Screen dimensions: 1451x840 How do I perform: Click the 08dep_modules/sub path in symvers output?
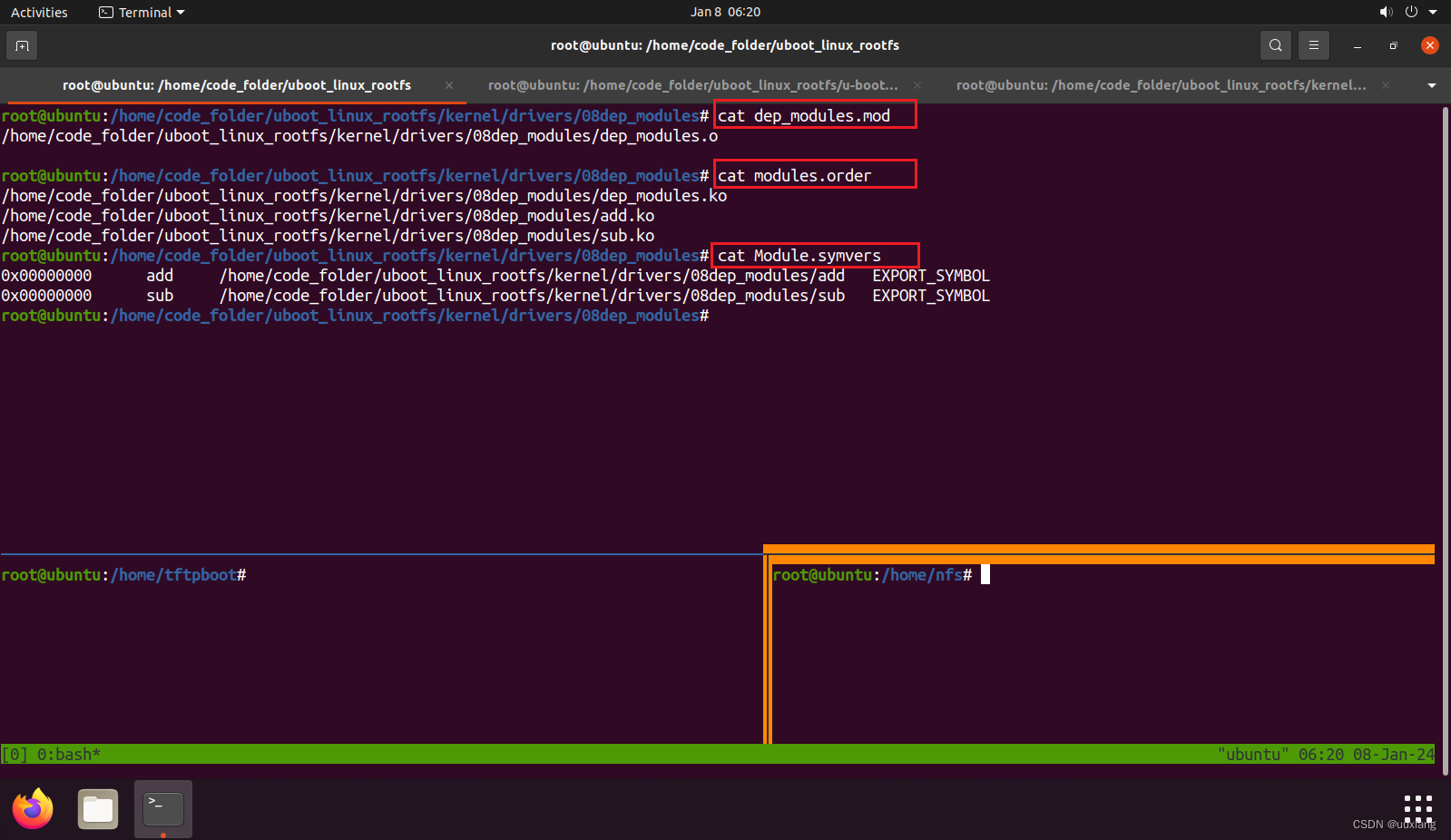[532, 295]
